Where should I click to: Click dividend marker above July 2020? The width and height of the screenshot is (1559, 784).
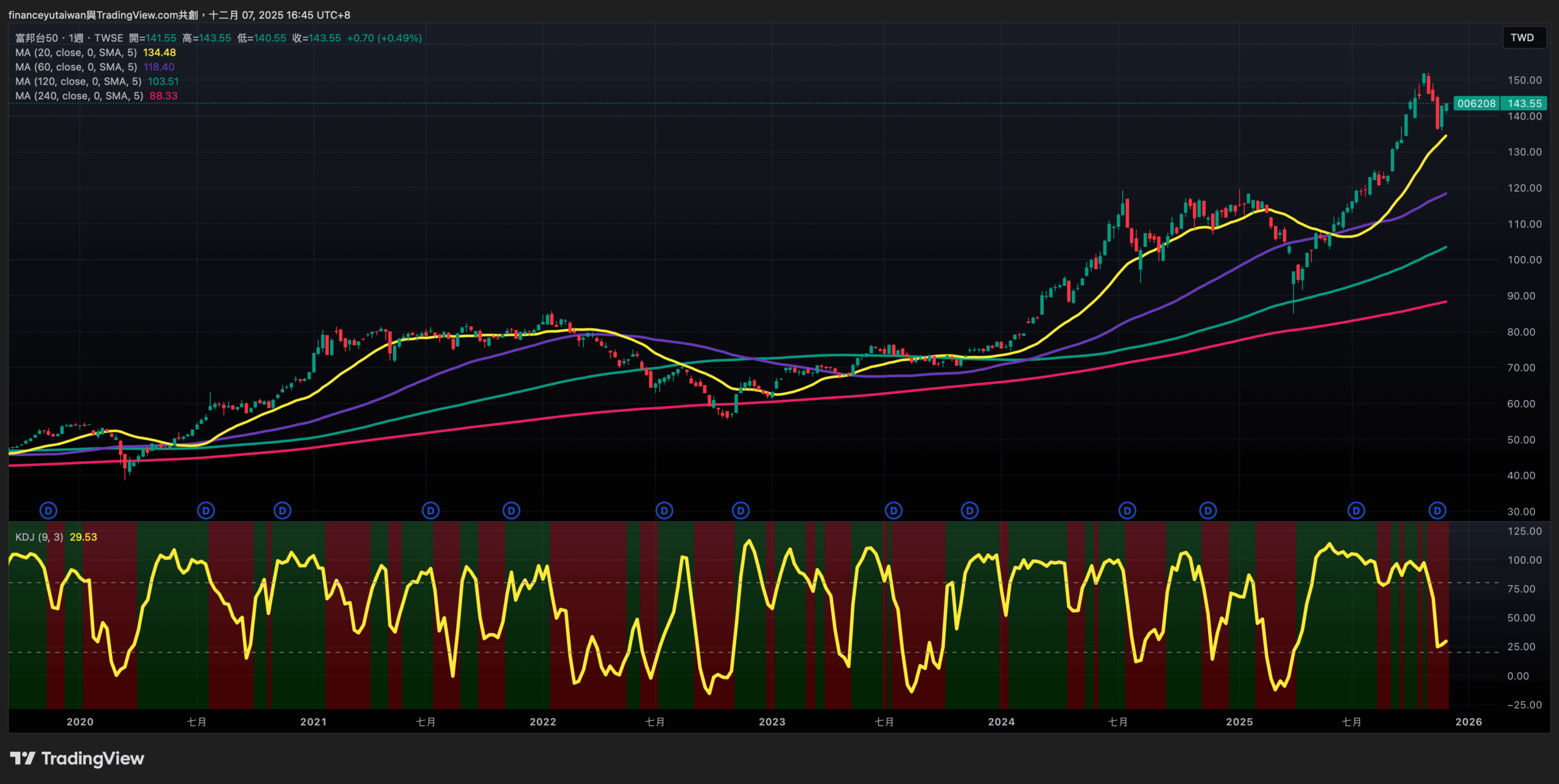206,511
